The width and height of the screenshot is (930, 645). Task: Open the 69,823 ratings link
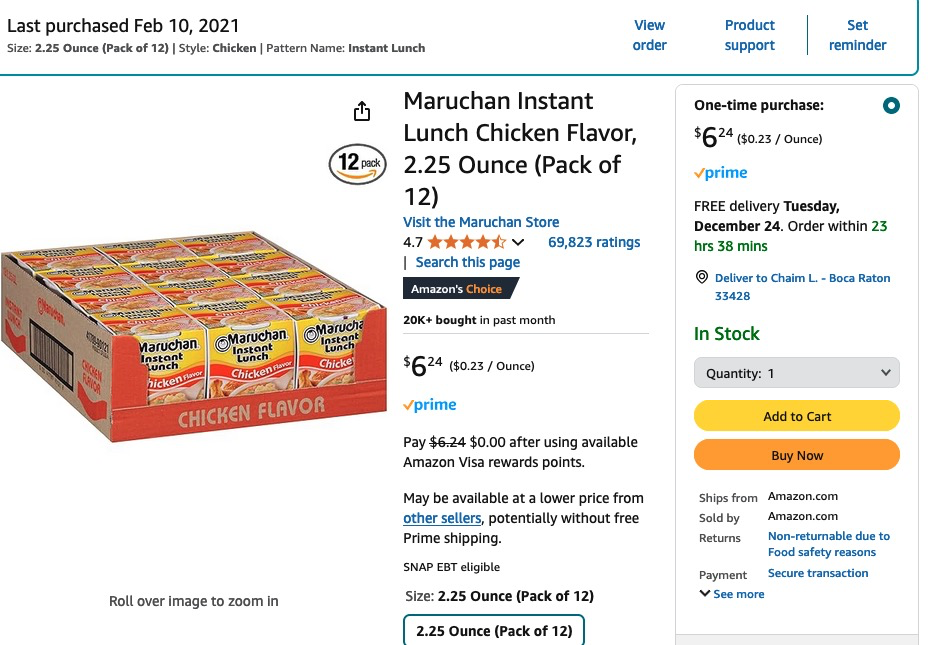[x=594, y=242]
